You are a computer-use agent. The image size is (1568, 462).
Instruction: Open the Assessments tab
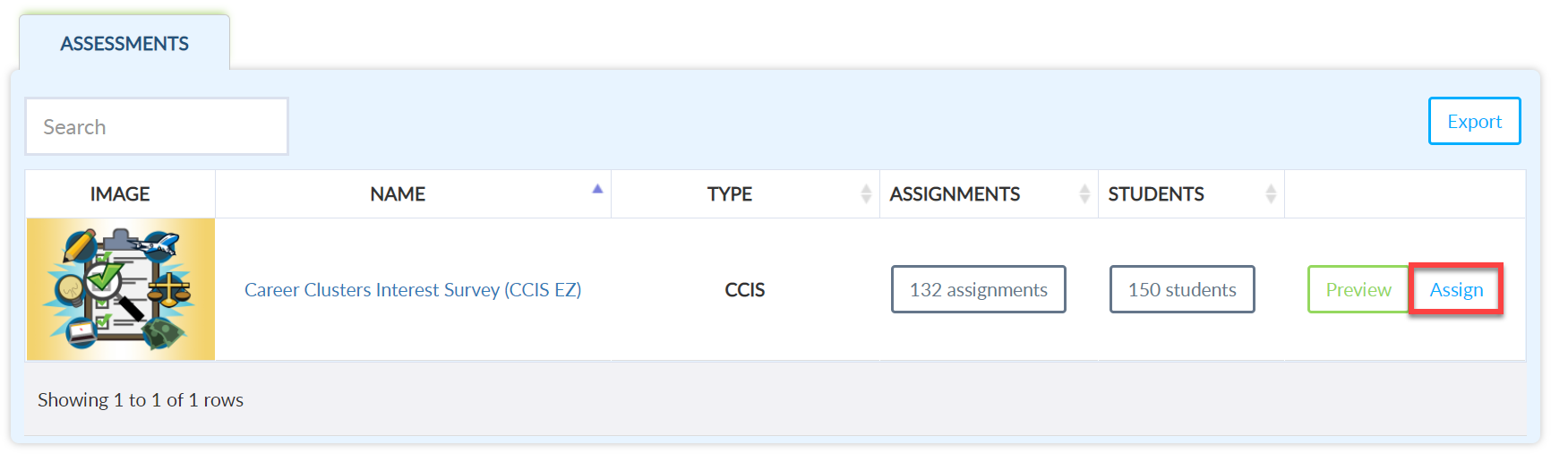click(124, 43)
